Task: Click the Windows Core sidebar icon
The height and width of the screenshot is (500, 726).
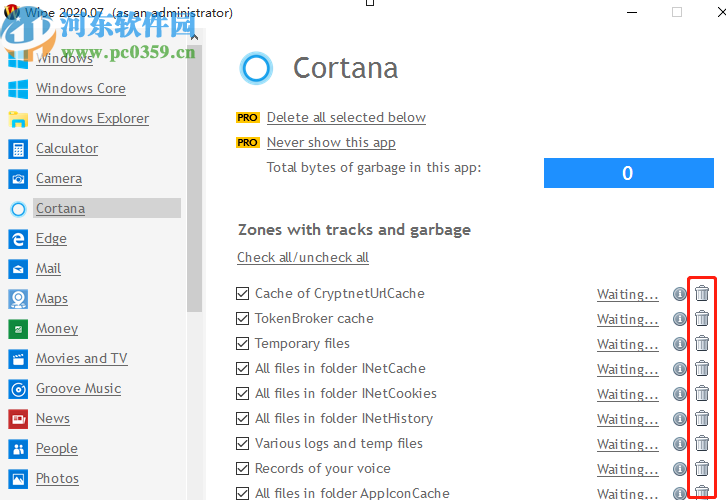Action: click(18, 89)
